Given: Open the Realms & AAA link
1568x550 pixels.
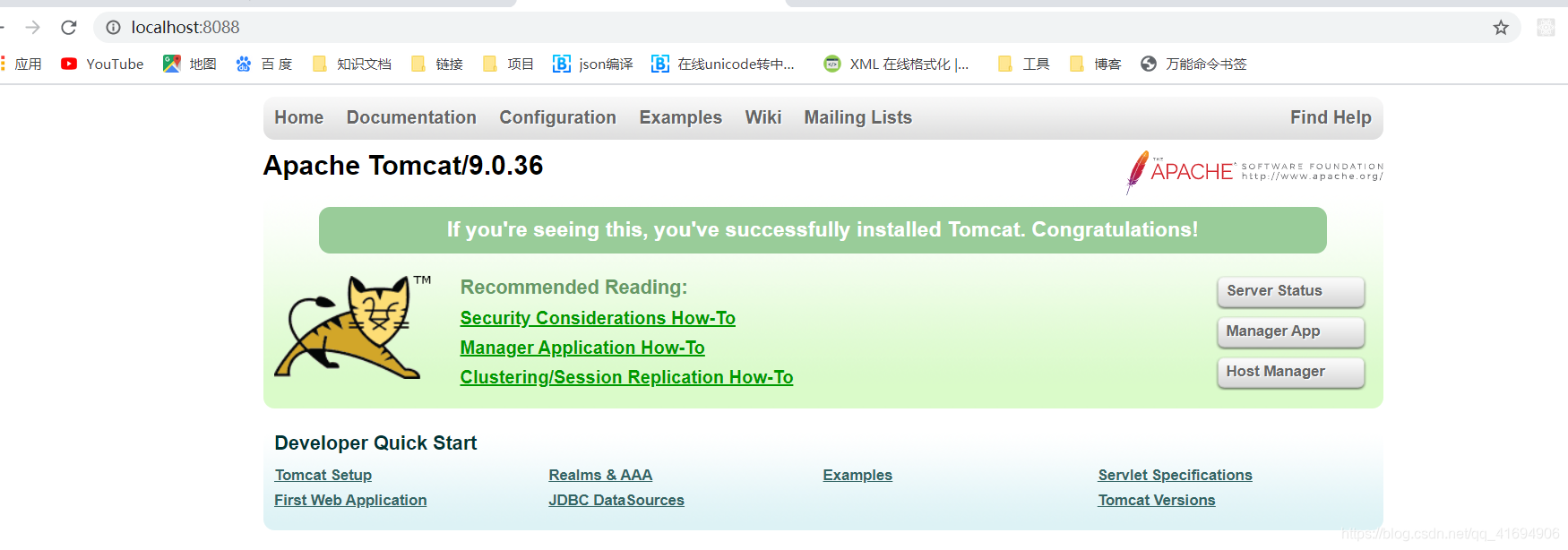Looking at the screenshot, I should (600, 475).
